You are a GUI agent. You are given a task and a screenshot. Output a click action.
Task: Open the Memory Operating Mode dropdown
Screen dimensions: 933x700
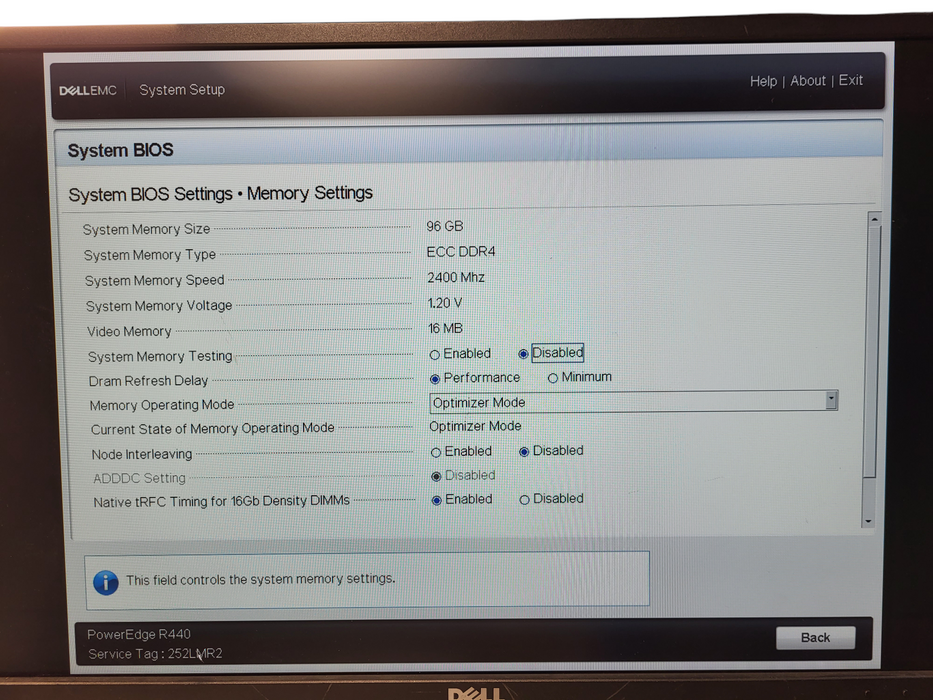point(634,402)
